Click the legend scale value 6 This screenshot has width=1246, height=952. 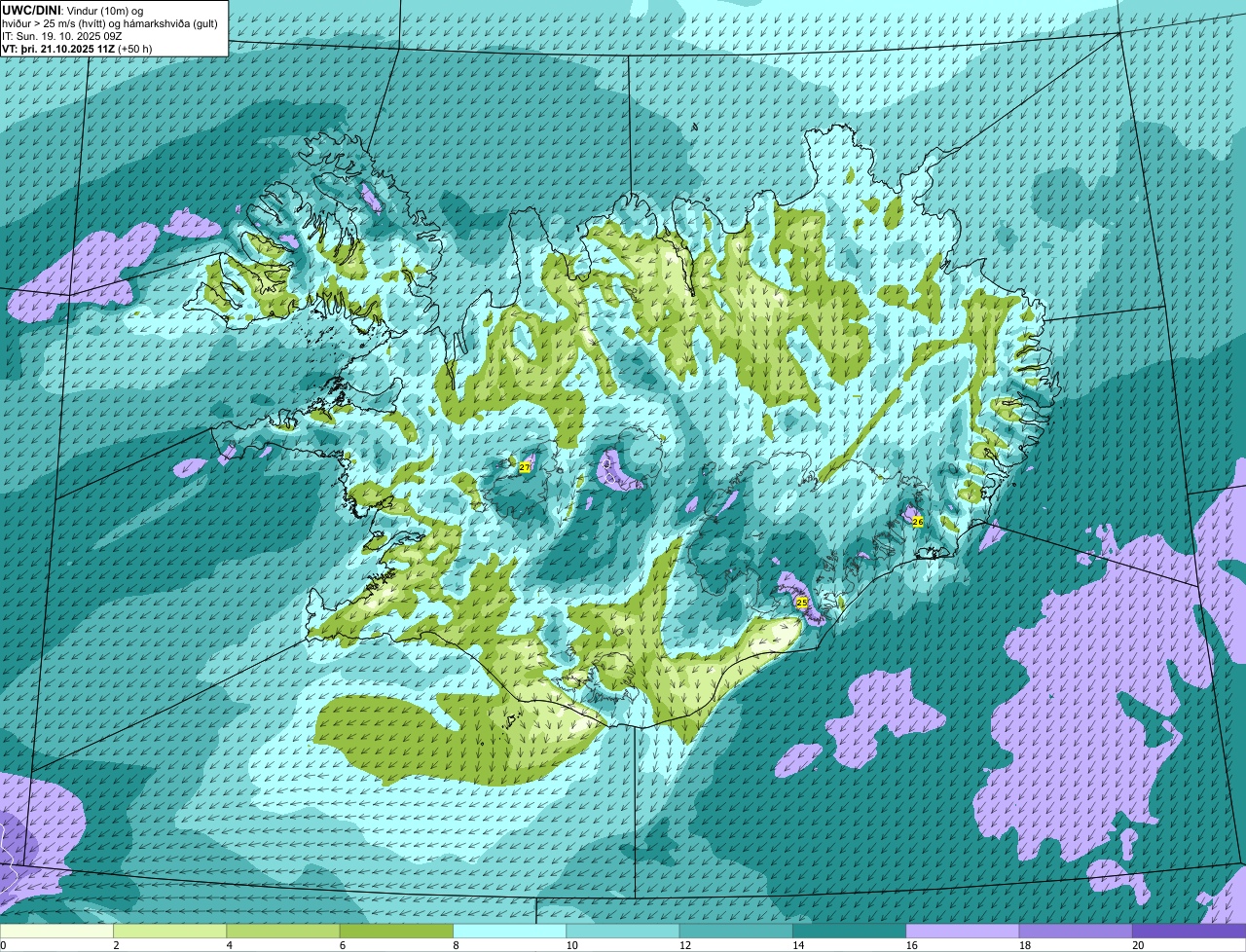coord(344,945)
